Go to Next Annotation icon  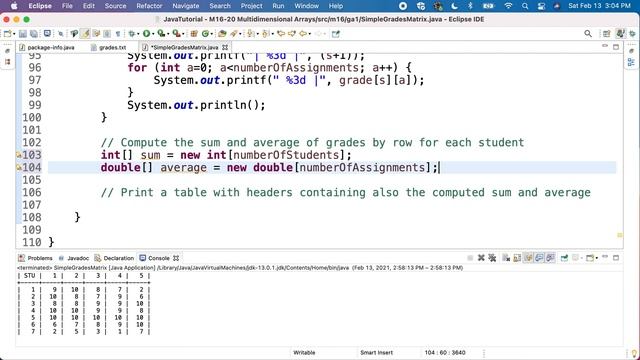coord(251,34)
